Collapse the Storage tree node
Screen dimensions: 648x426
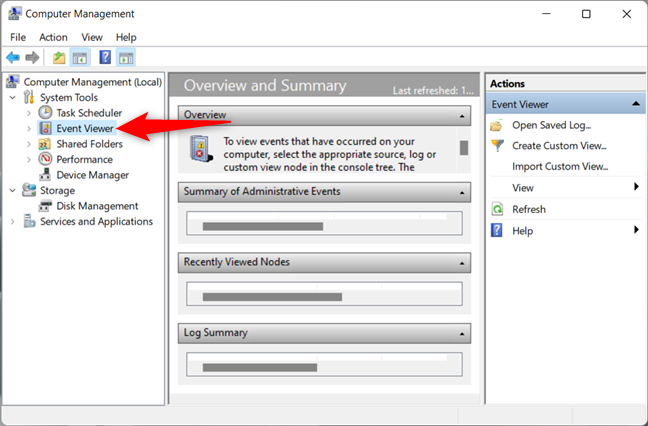(13, 190)
